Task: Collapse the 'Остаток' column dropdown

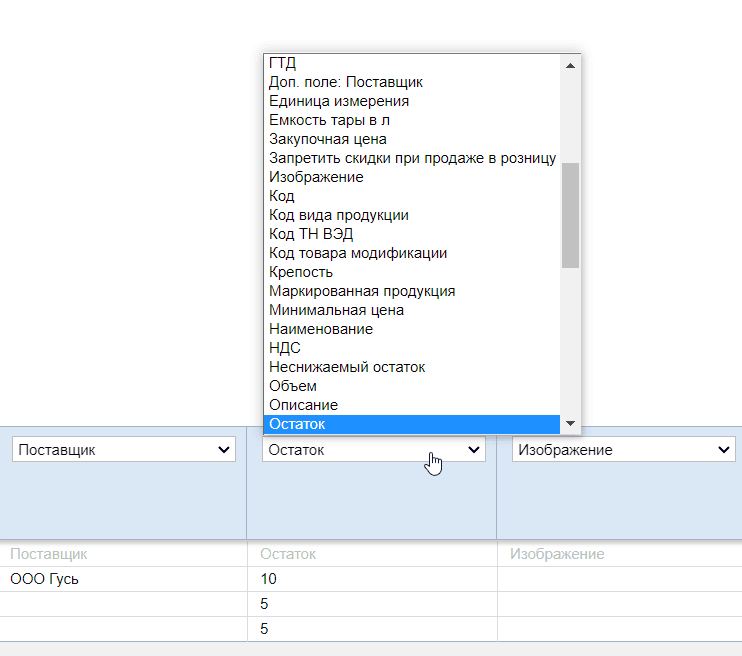Action: pos(373,450)
